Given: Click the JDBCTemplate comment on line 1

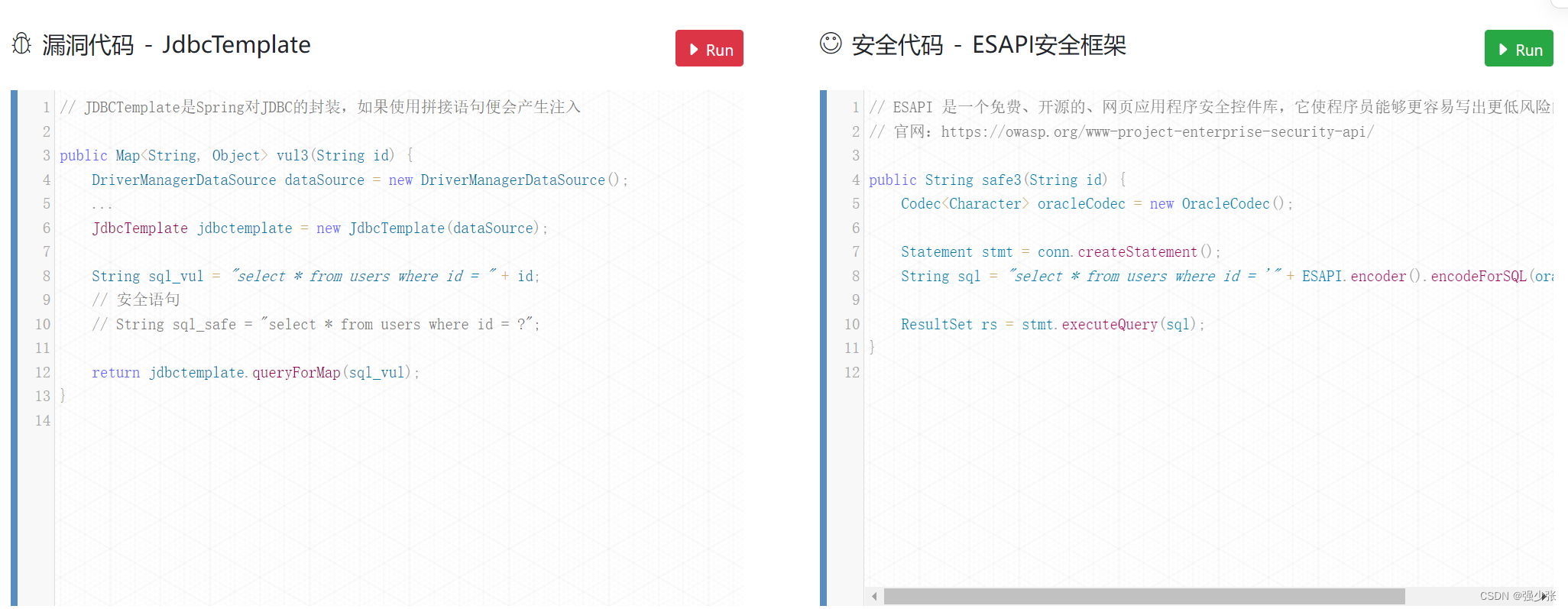Looking at the screenshot, I should [320, 107].
